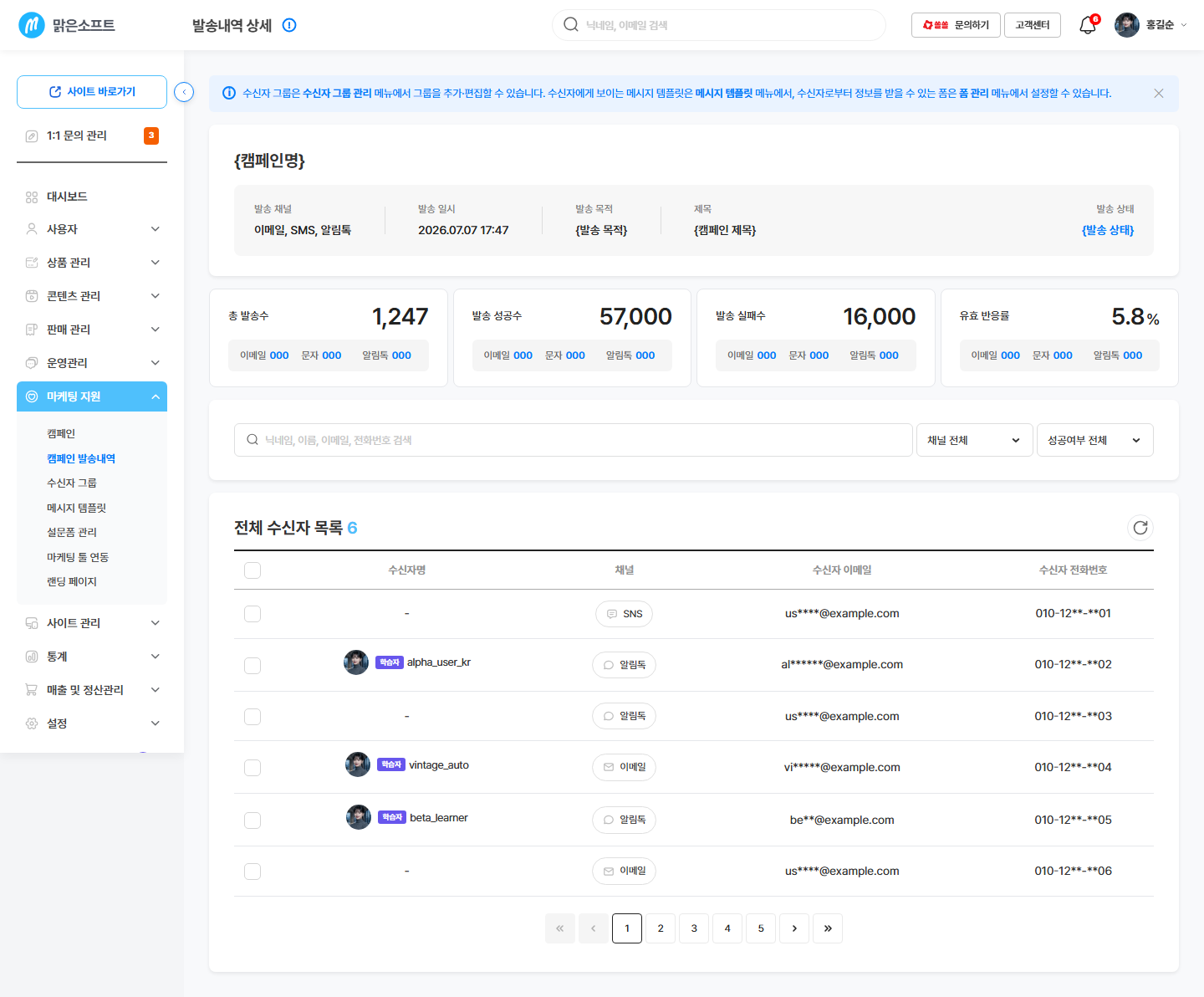Click the 맑은소프트 logo
The height and width of the screenshot is (997, 1204).
(x=67, y=25)
